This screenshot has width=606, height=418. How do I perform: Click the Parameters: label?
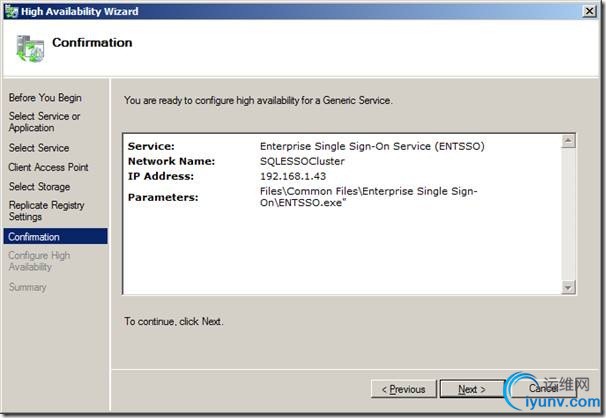[163, 197]
